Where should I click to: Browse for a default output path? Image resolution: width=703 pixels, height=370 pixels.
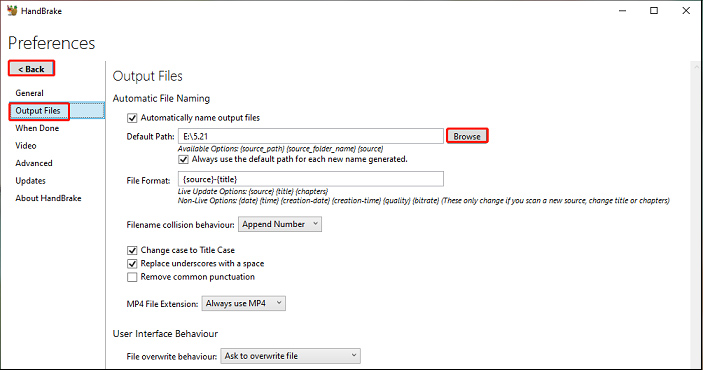[x=467, y=136]
